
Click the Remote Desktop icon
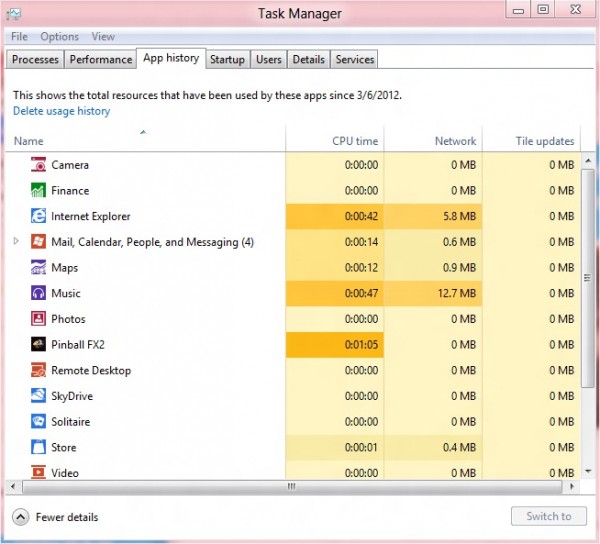coord(38,370)
